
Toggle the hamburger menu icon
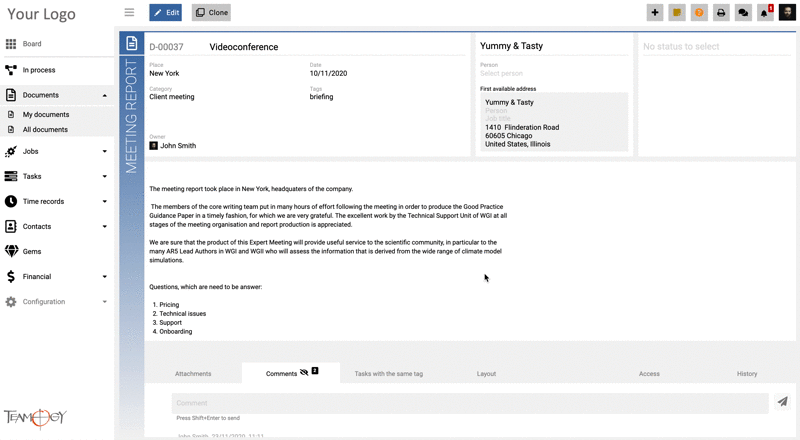point(129,12)
